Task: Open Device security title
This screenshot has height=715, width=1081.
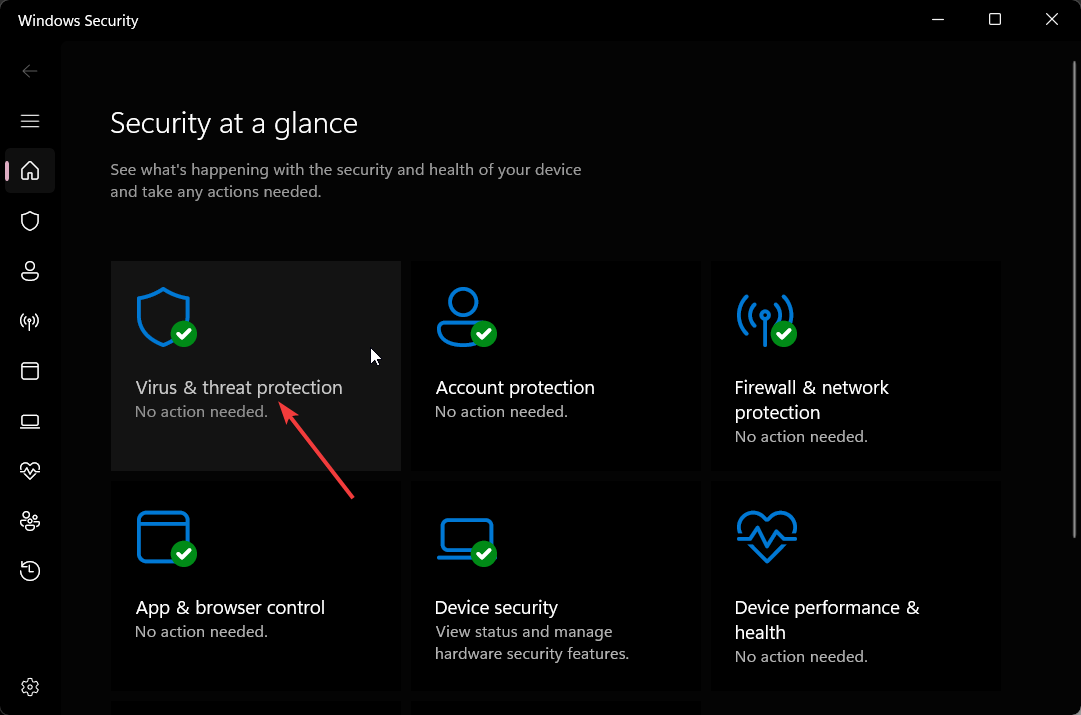Action: click(x=496, y=607)
